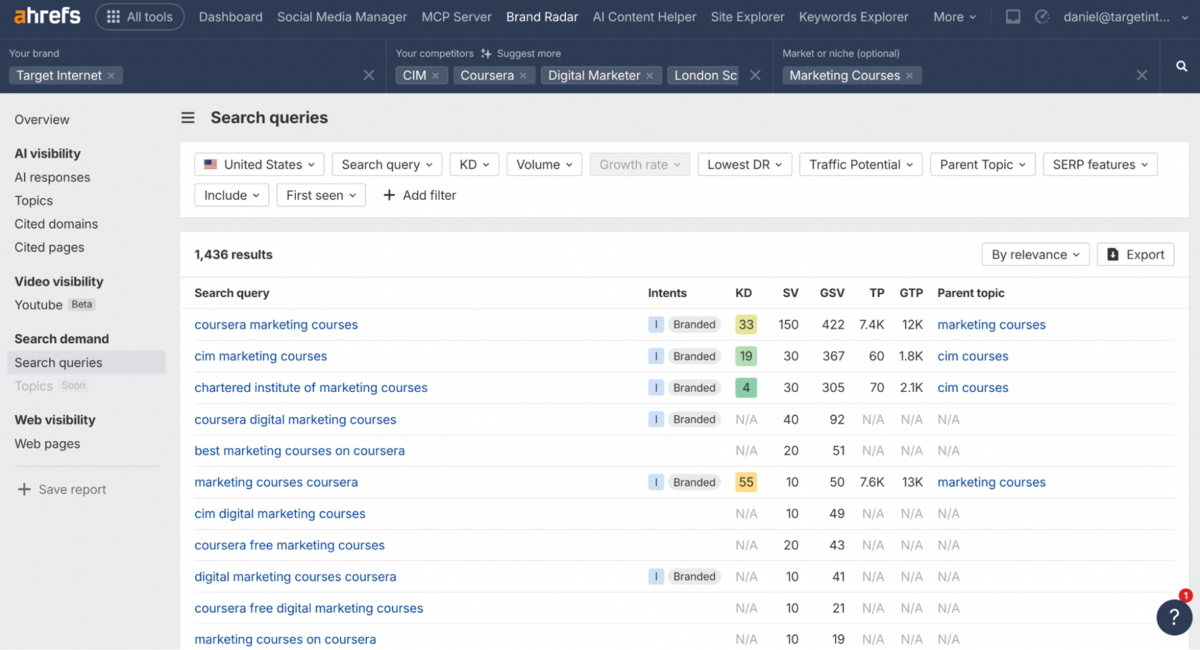Open the First seen filter dropdown
The image size is (1200, 650).
point(321,196)
